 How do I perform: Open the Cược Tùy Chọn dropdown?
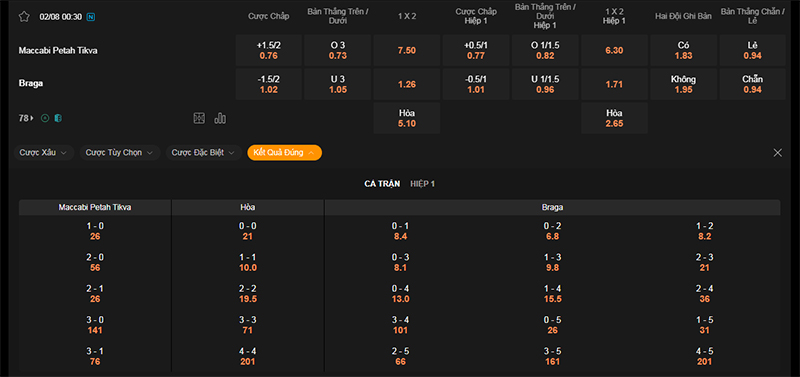(x=119, y=153)
